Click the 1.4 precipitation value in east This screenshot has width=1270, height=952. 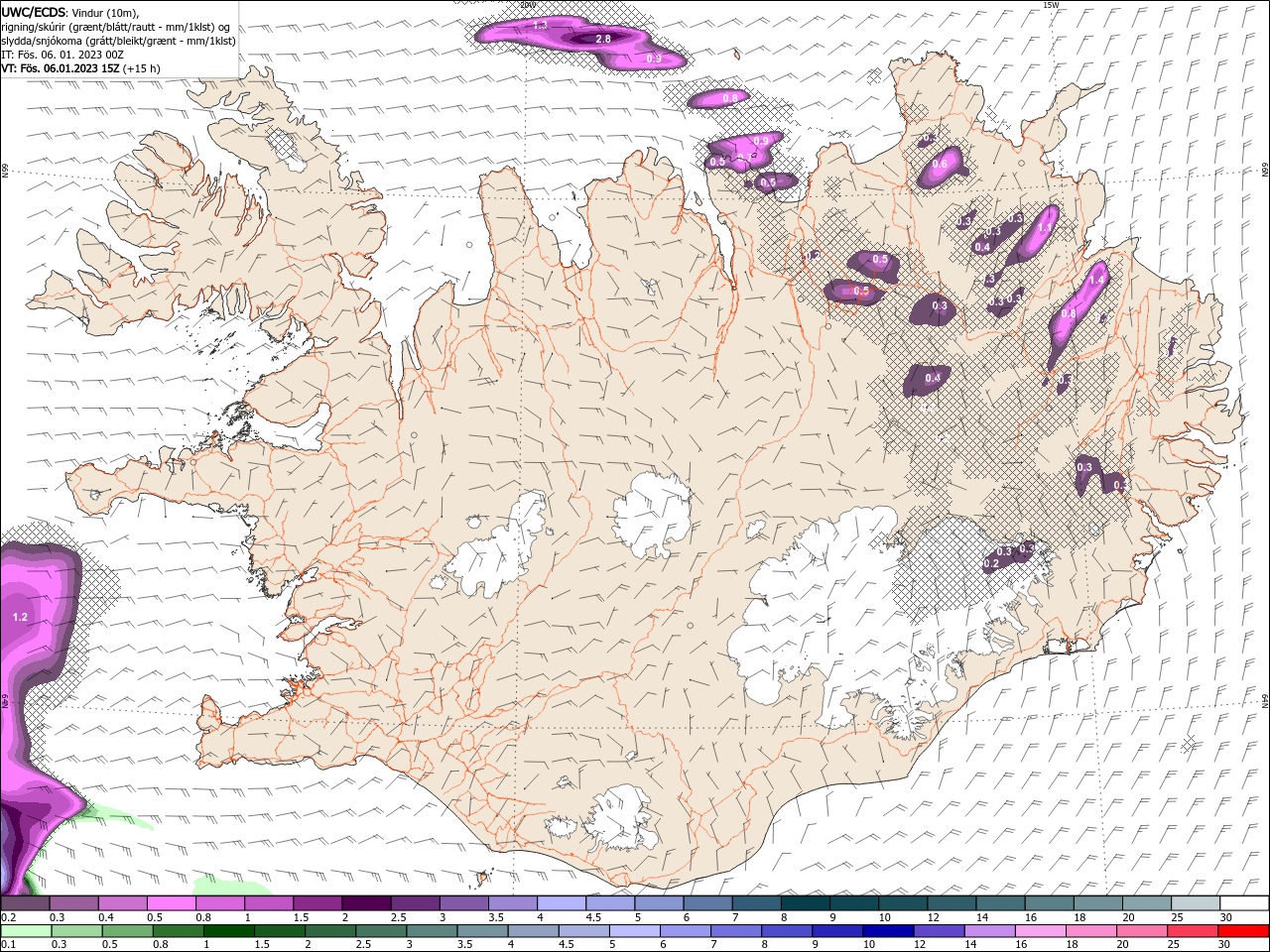coord(1096,281)
